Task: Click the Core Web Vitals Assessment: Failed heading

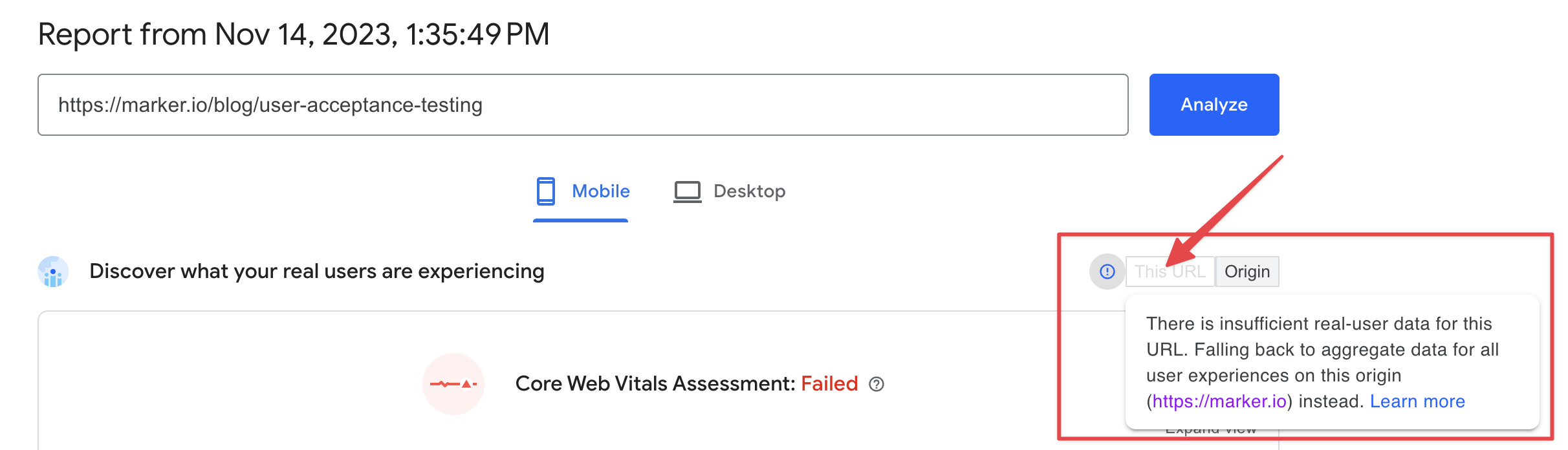Action: point(684,383)
